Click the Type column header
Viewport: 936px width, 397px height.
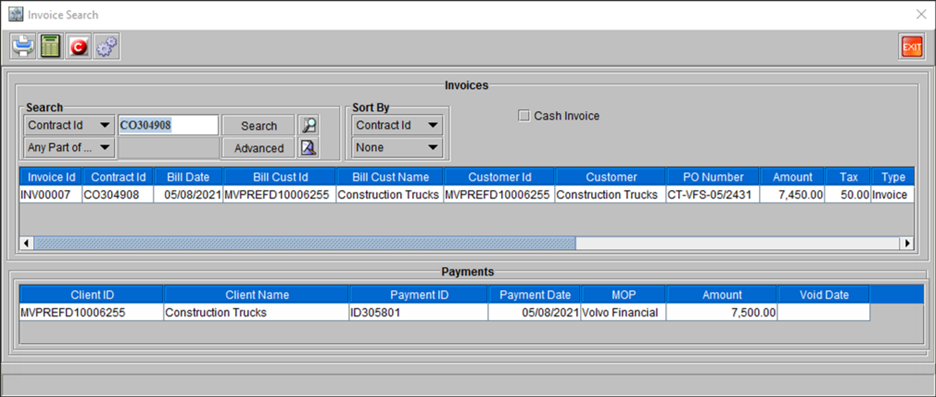[x=892, y=177]
